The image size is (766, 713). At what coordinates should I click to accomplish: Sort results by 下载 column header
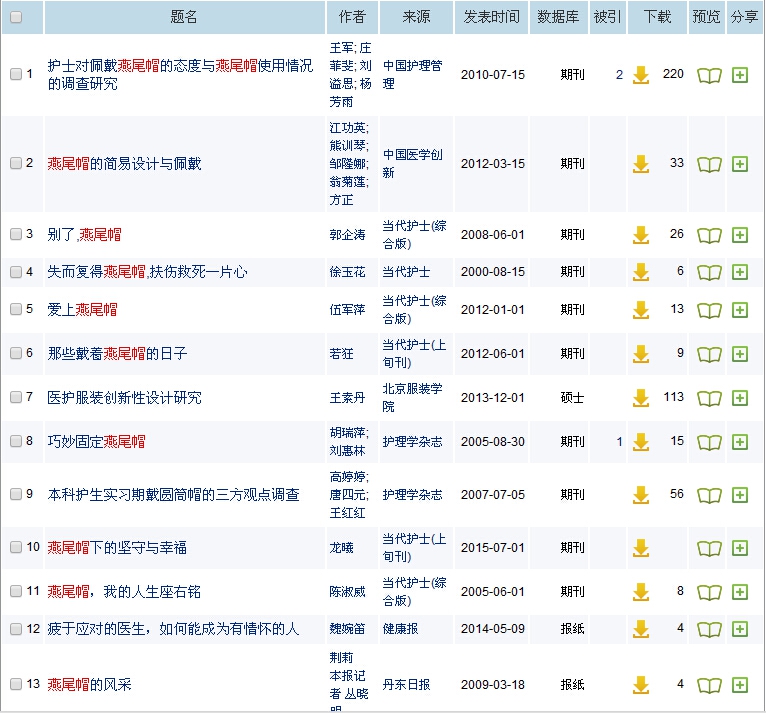[x=657, y=17]
